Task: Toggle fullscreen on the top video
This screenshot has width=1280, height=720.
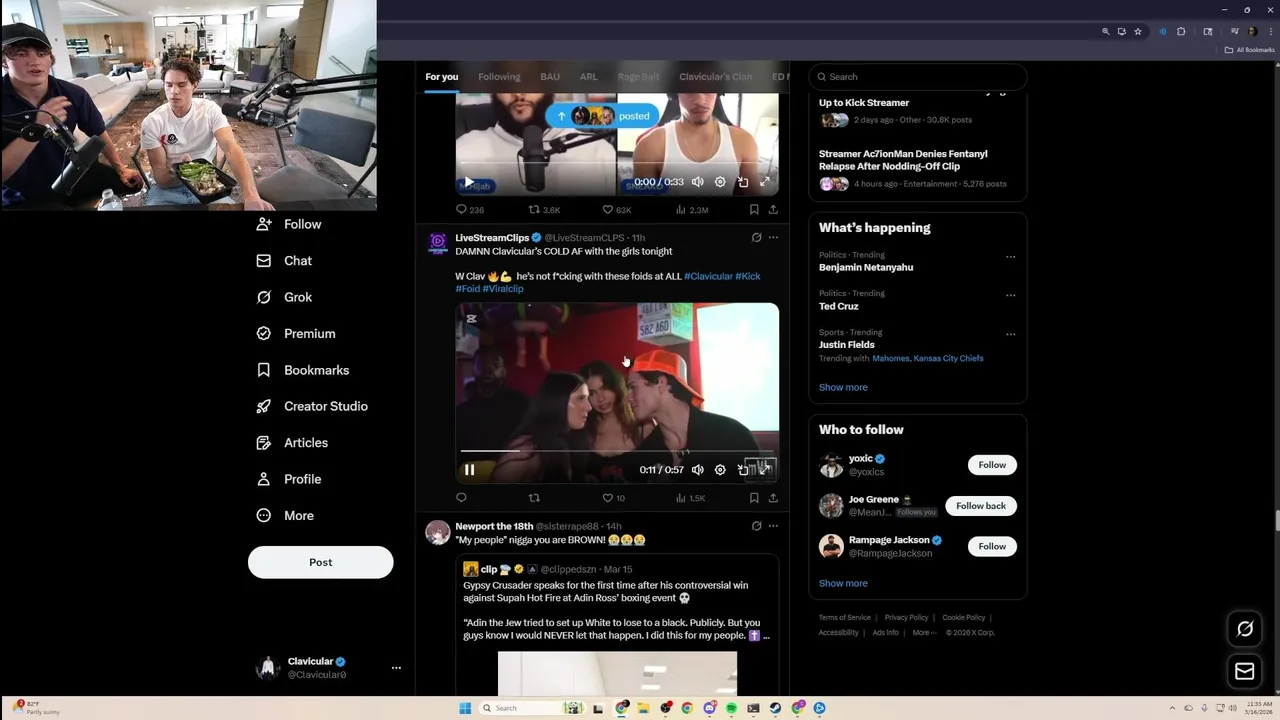Action: coord(765,182)
